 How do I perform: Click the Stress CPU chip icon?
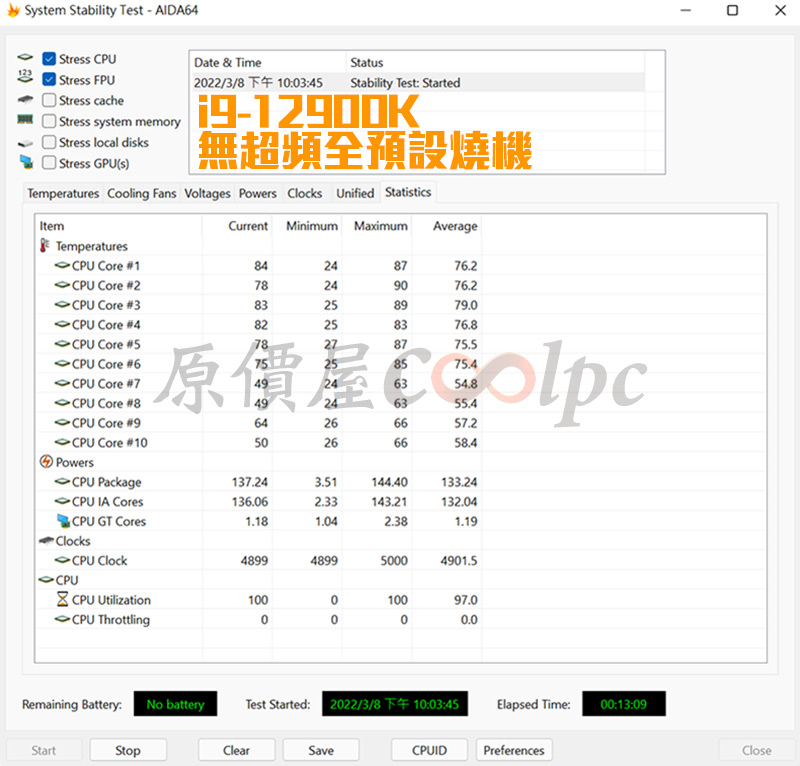click(x=25, y=57)
